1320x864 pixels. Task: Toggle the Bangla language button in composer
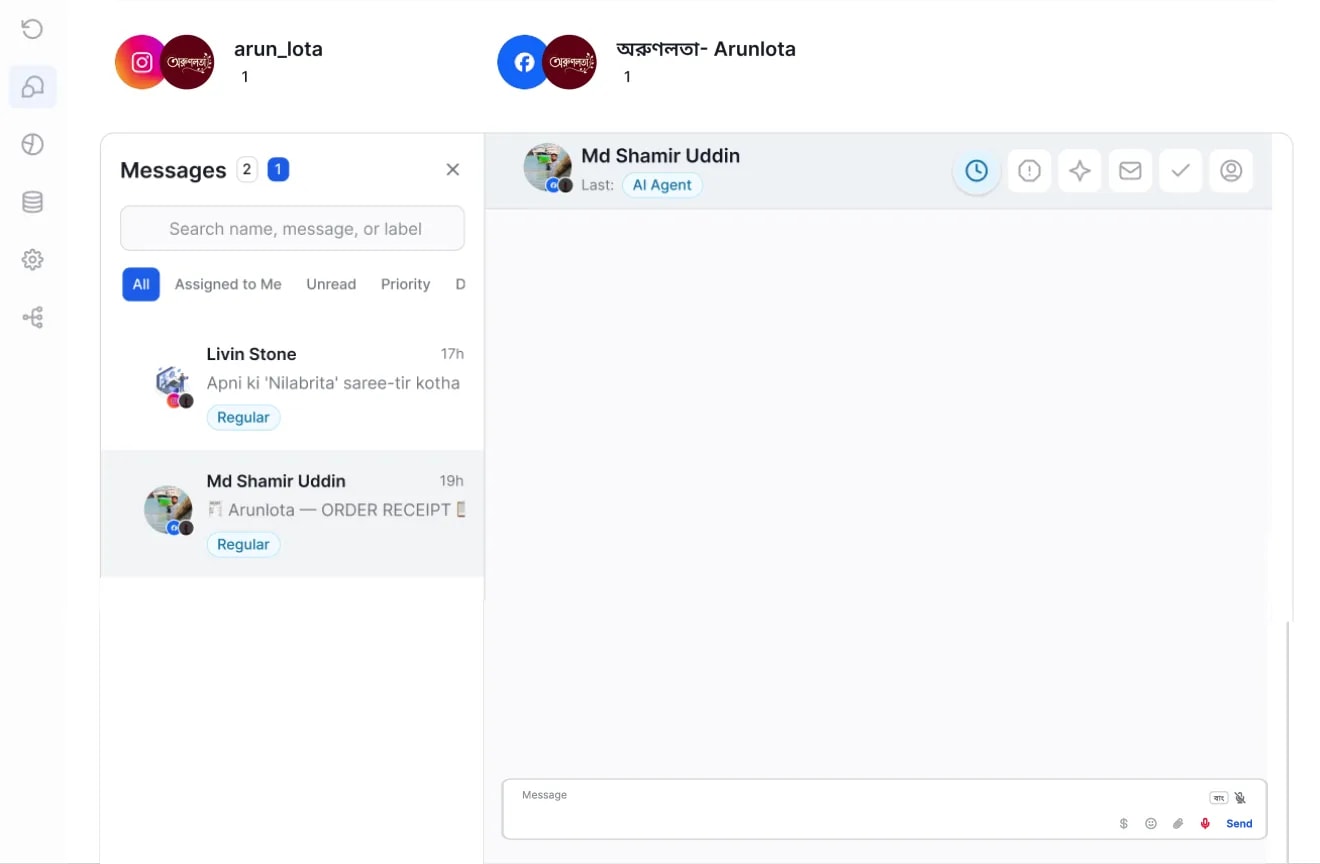click(x=1219, y=798)
